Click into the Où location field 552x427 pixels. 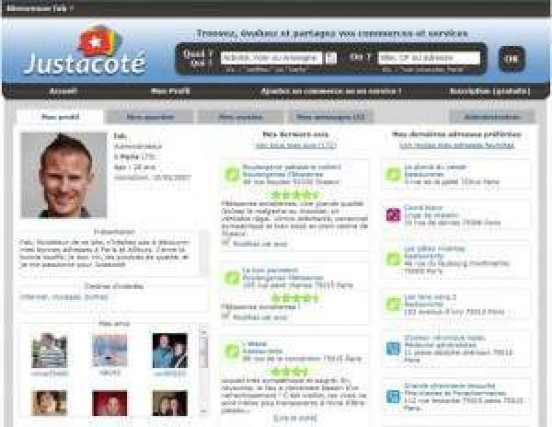point(429,58)
